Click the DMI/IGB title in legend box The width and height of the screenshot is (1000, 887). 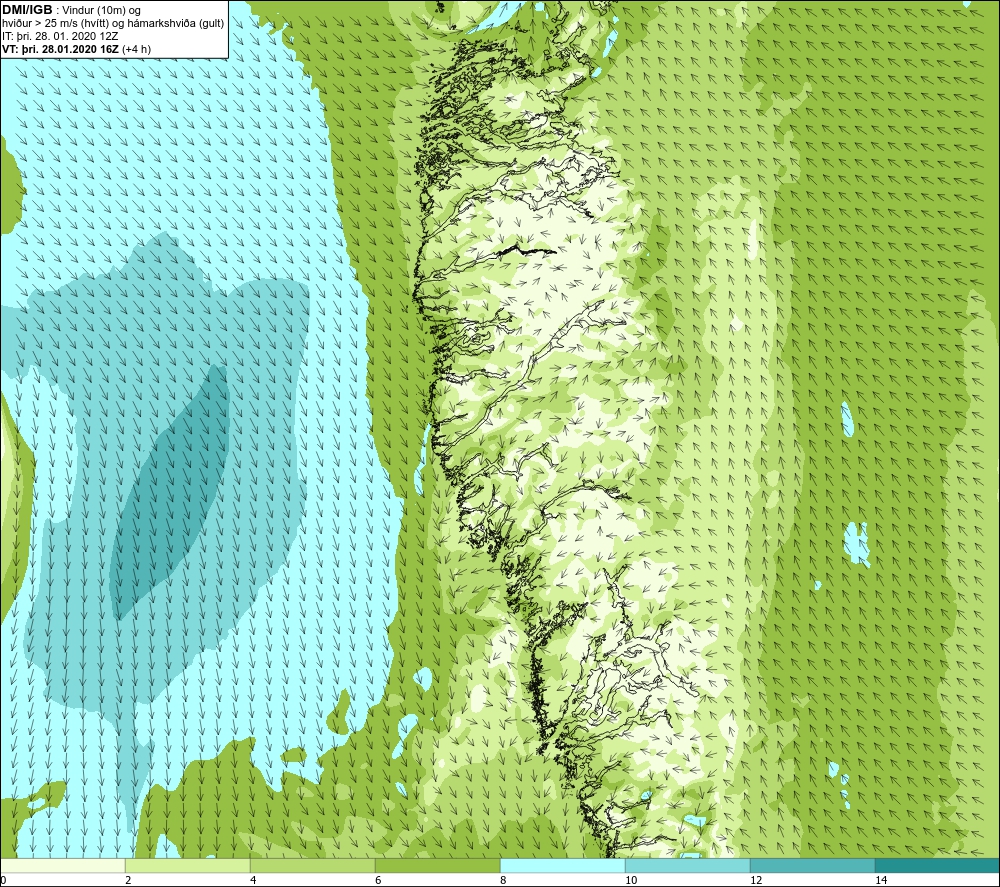coord(27,10)
